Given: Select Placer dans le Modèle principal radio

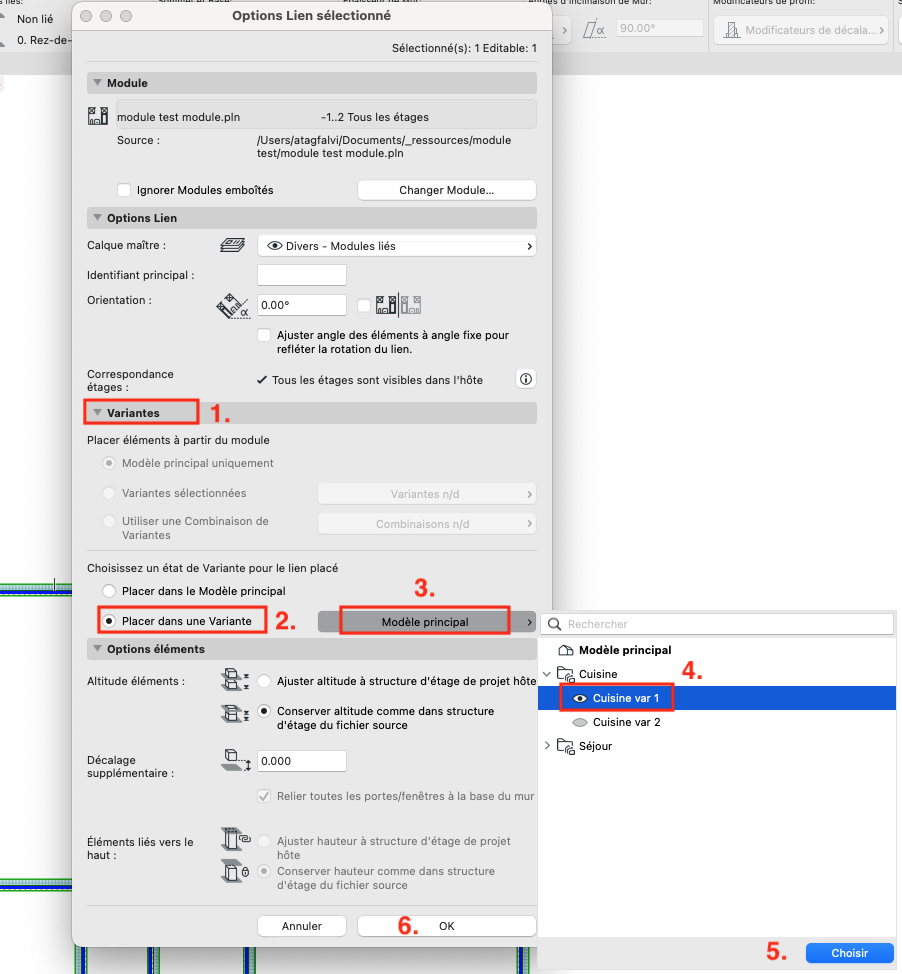Looking at the screenshot, I should click(109, 591).
